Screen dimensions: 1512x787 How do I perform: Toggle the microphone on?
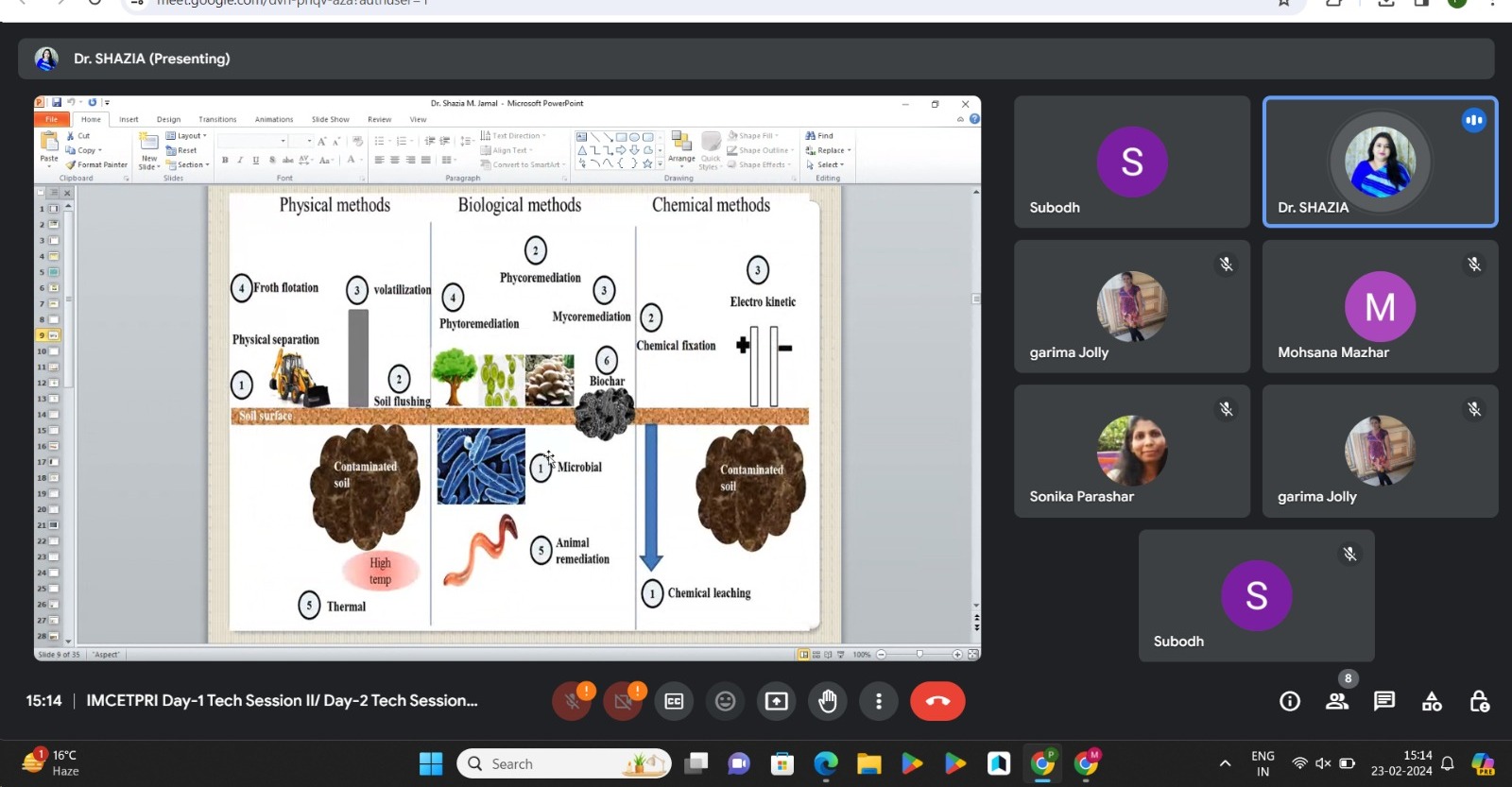pos(572,701)
